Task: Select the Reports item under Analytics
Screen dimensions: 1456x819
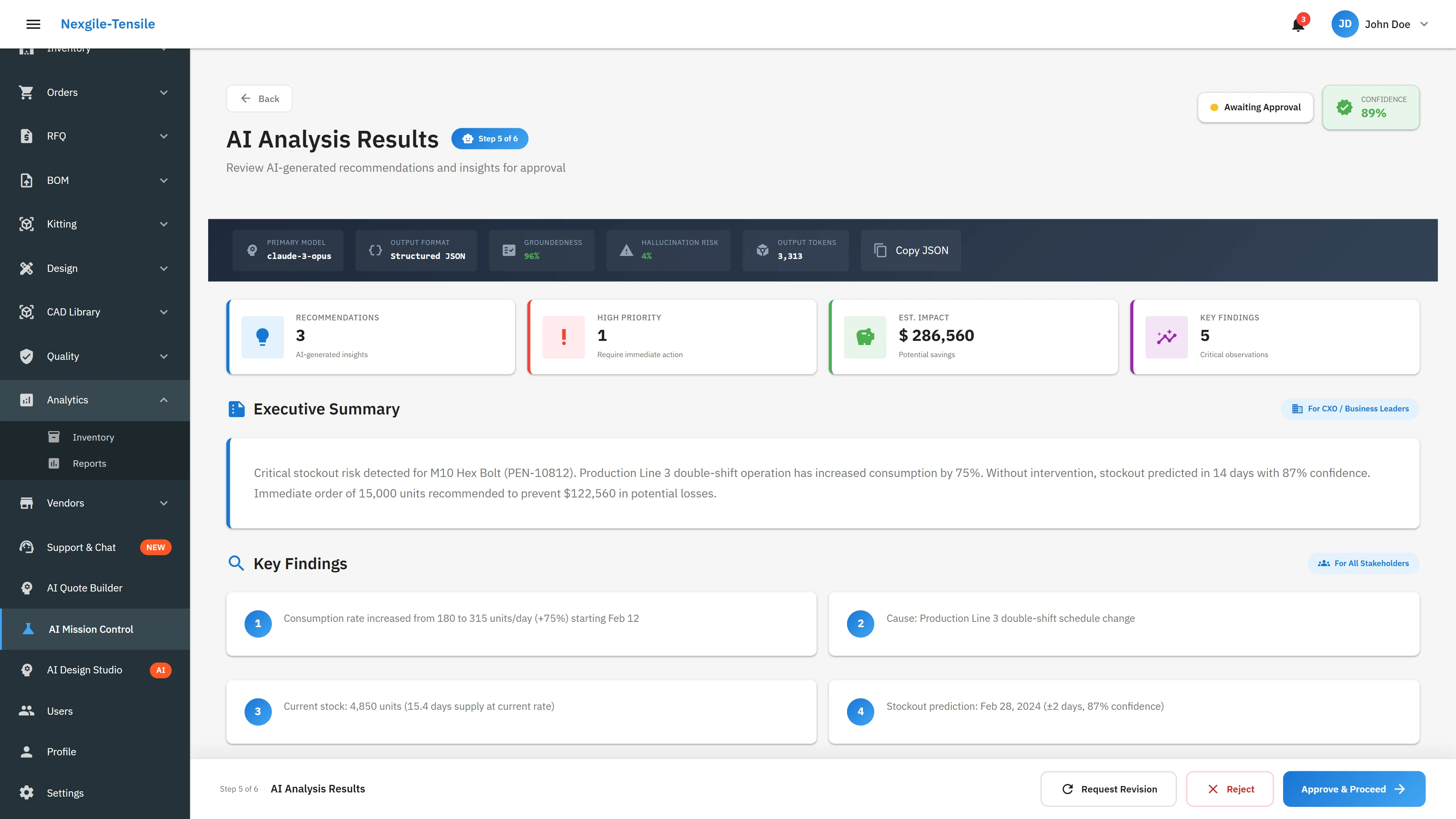Action: [89, 463]
